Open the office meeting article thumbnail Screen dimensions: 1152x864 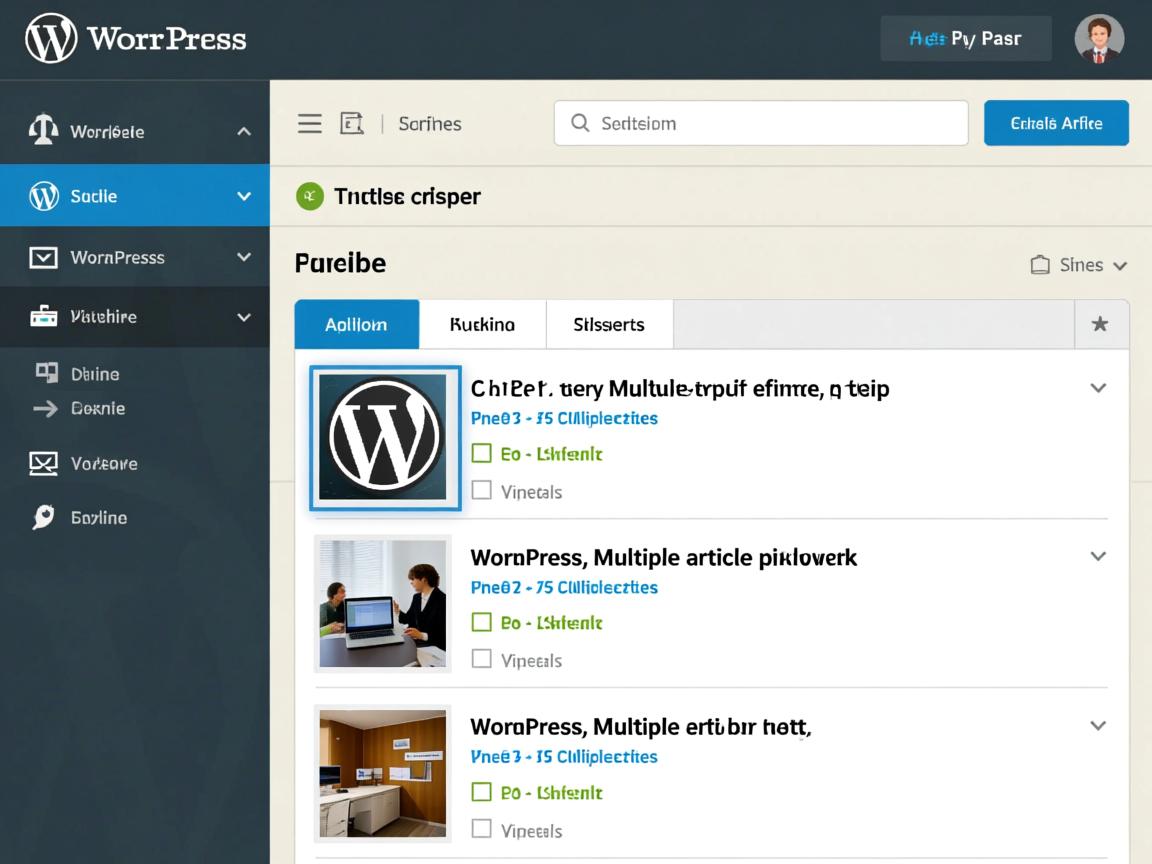point(383,603)
